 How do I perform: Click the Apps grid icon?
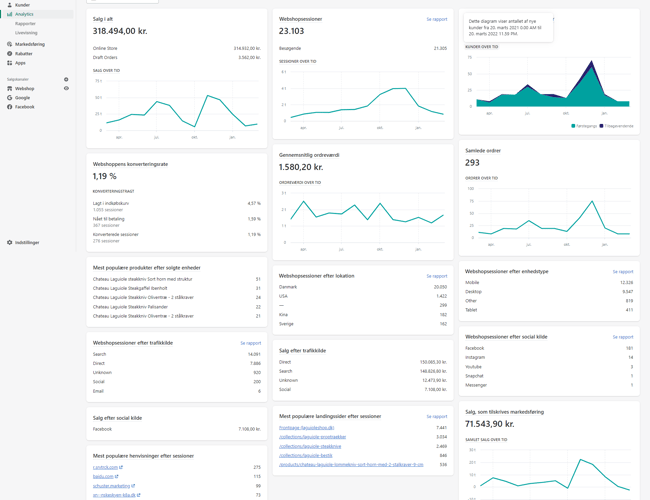(10, 63)
